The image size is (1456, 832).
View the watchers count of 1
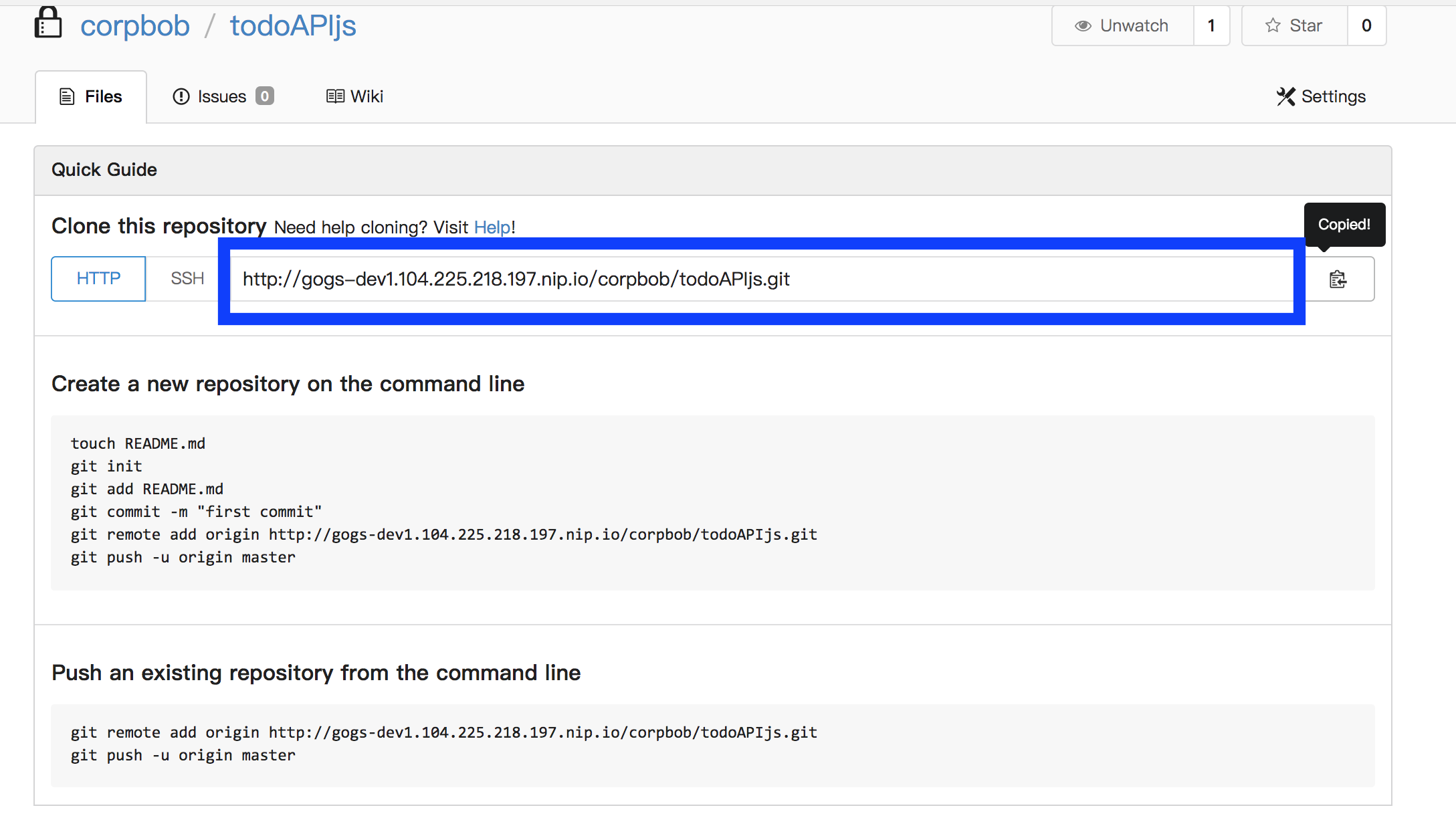tap(1211, 25)
